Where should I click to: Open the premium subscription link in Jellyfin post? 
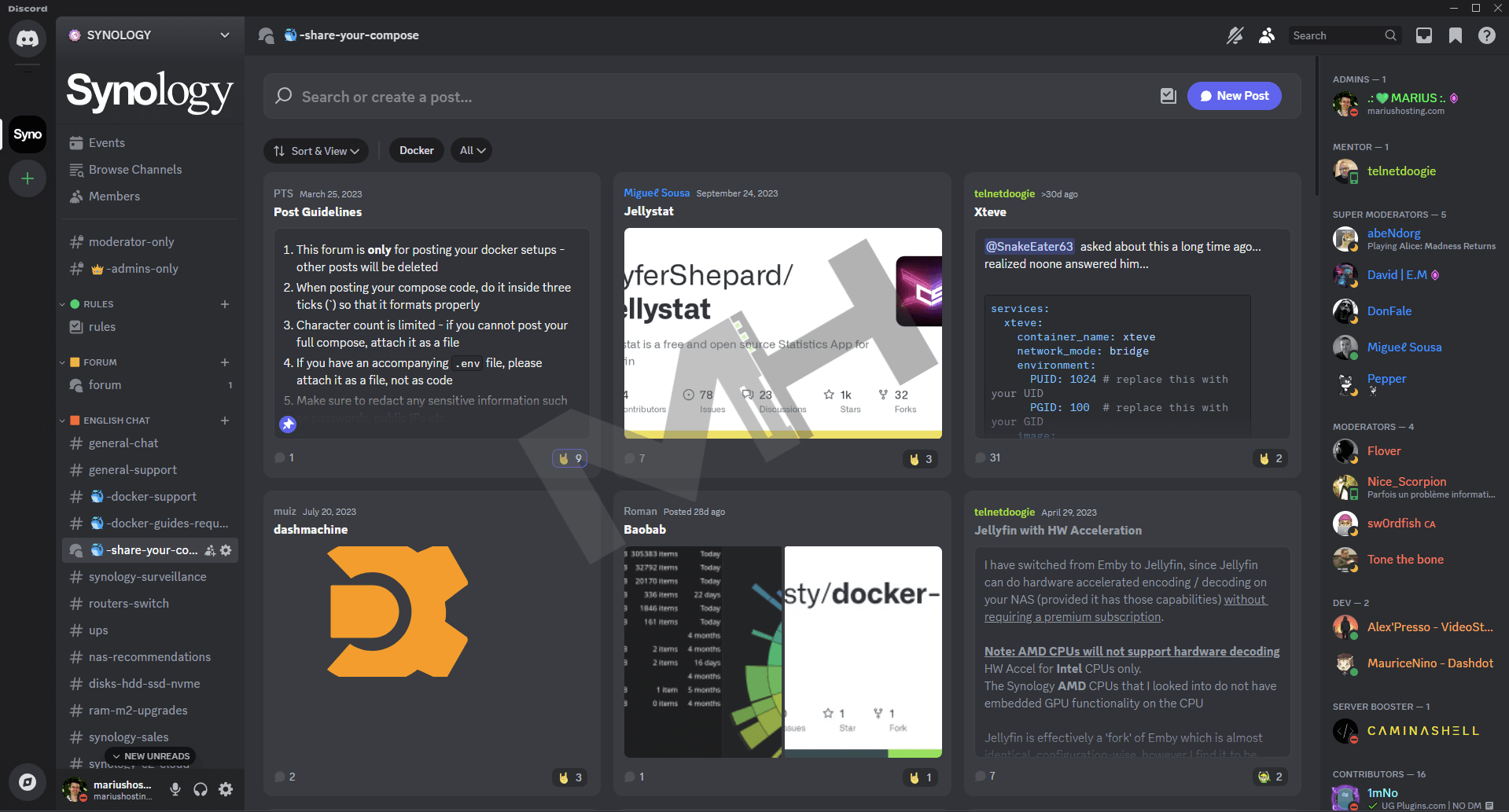pos(1126,608)
